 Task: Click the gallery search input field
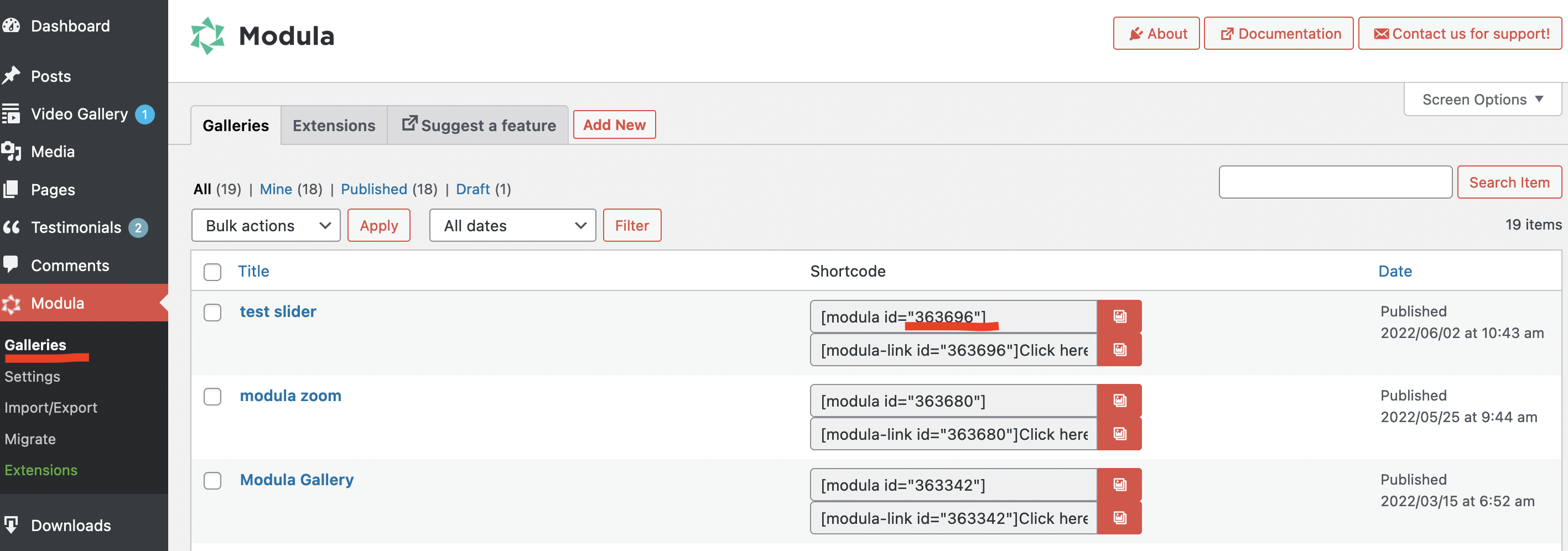(x=1336, y=182)
